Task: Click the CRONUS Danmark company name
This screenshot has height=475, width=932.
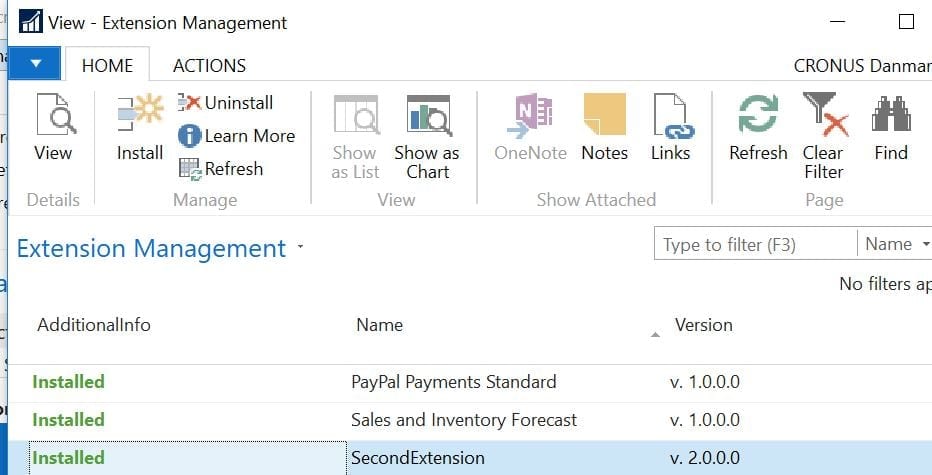Action: (862, 65)
